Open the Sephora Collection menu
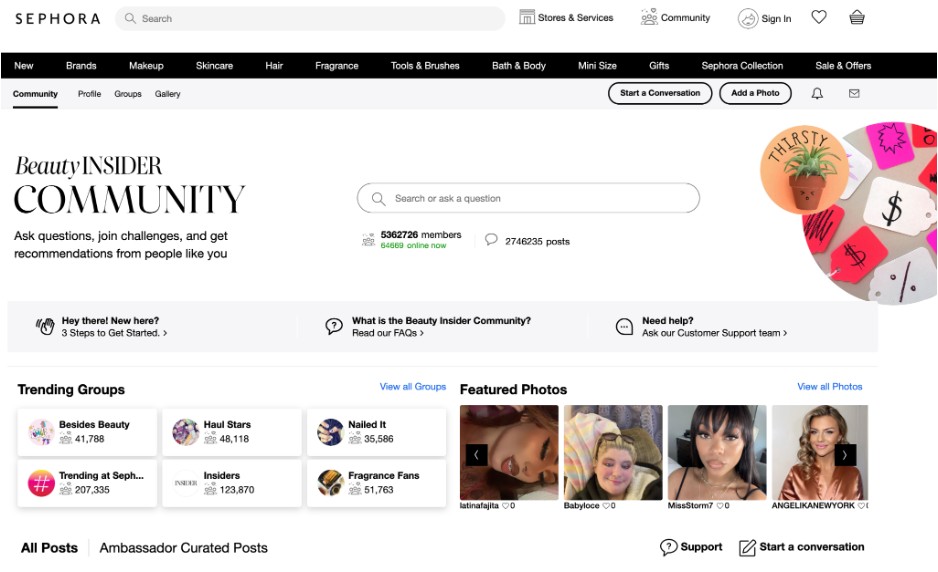 click(x=742, y=66)
